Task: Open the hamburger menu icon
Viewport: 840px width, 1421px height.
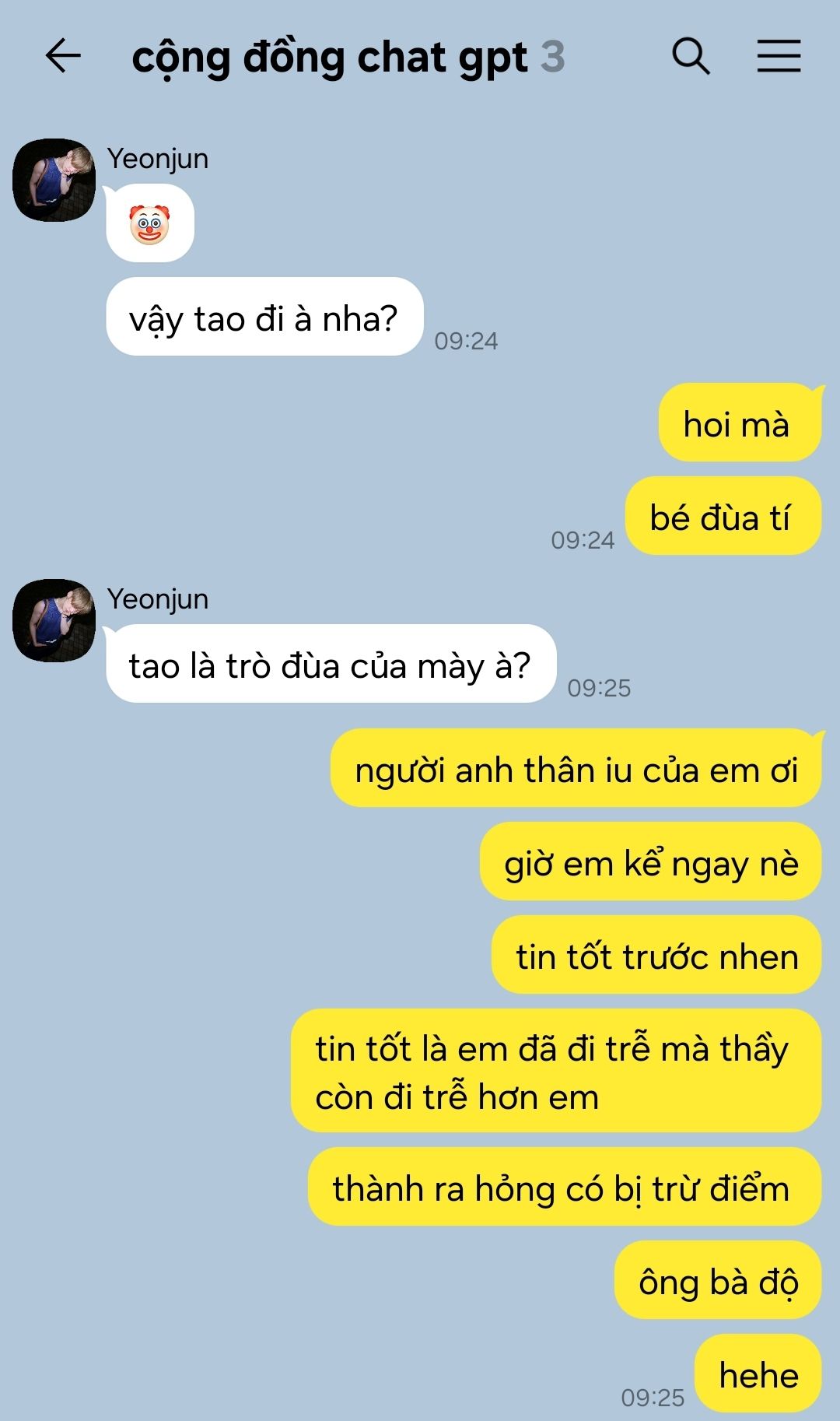Action: pyautogui.click(x=779, y=56)
